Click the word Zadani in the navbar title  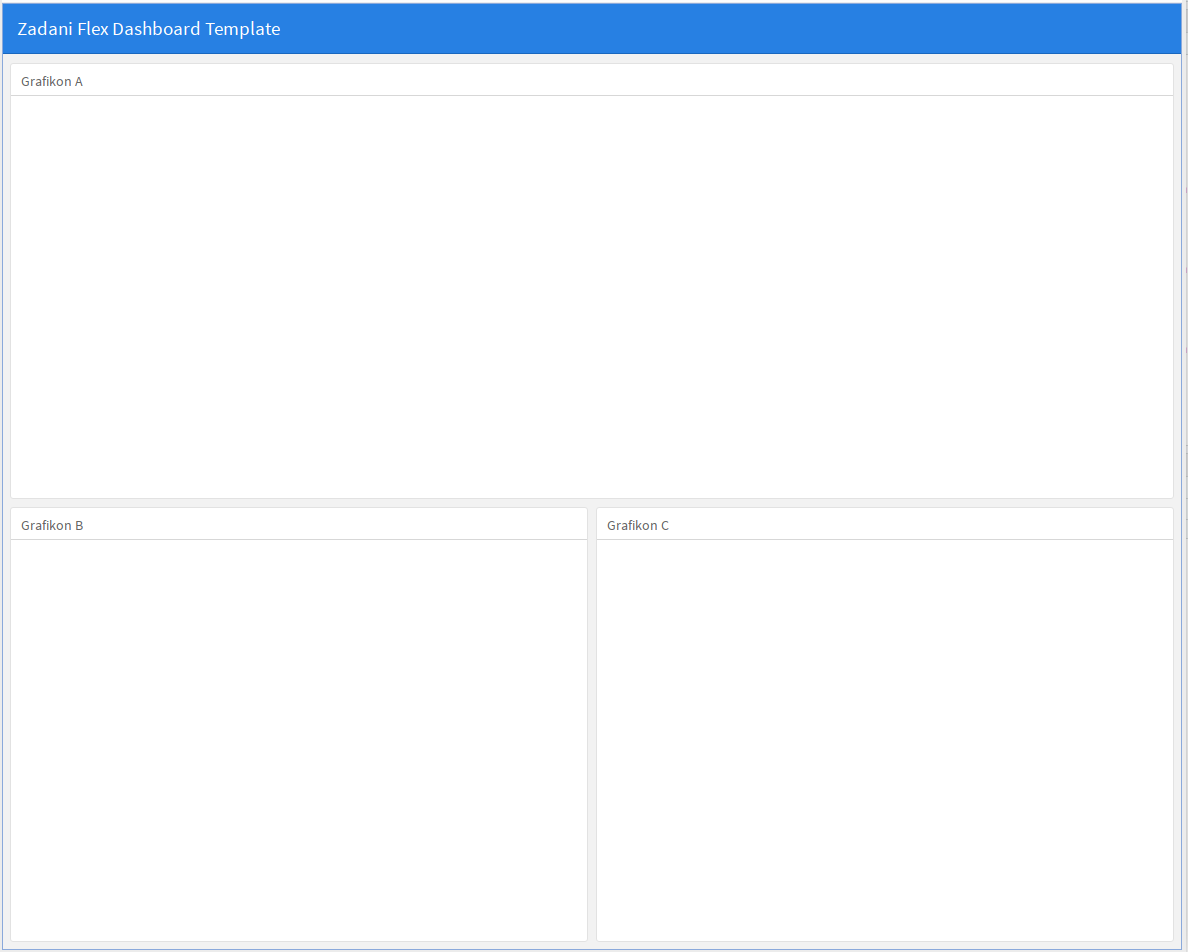pos(45,29)
